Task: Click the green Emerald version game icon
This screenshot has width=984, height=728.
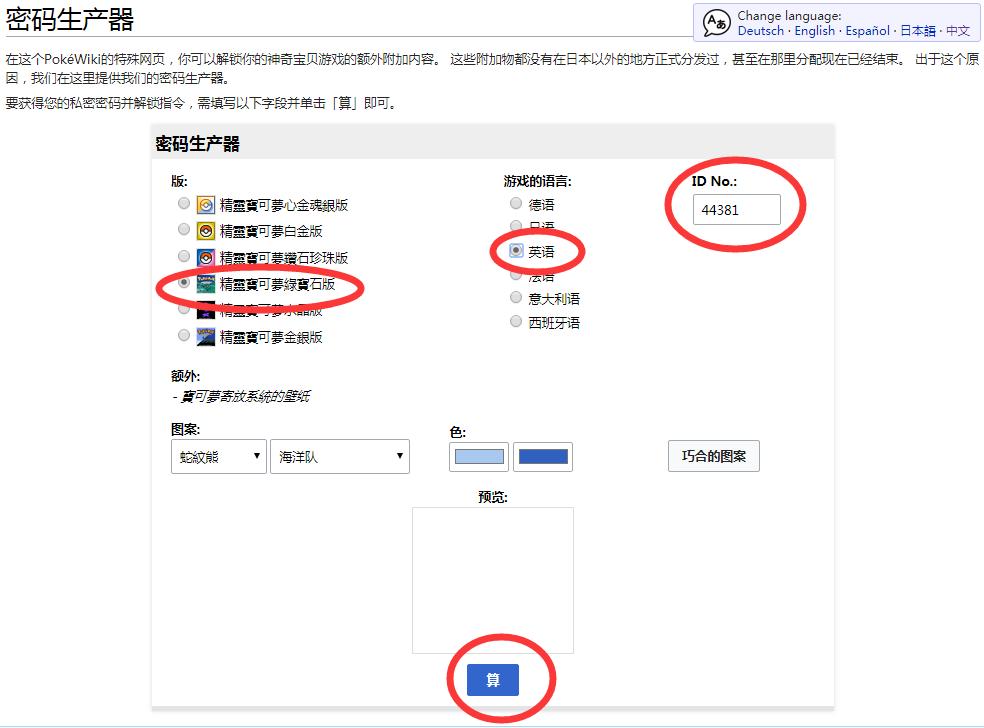Action: 204,284
